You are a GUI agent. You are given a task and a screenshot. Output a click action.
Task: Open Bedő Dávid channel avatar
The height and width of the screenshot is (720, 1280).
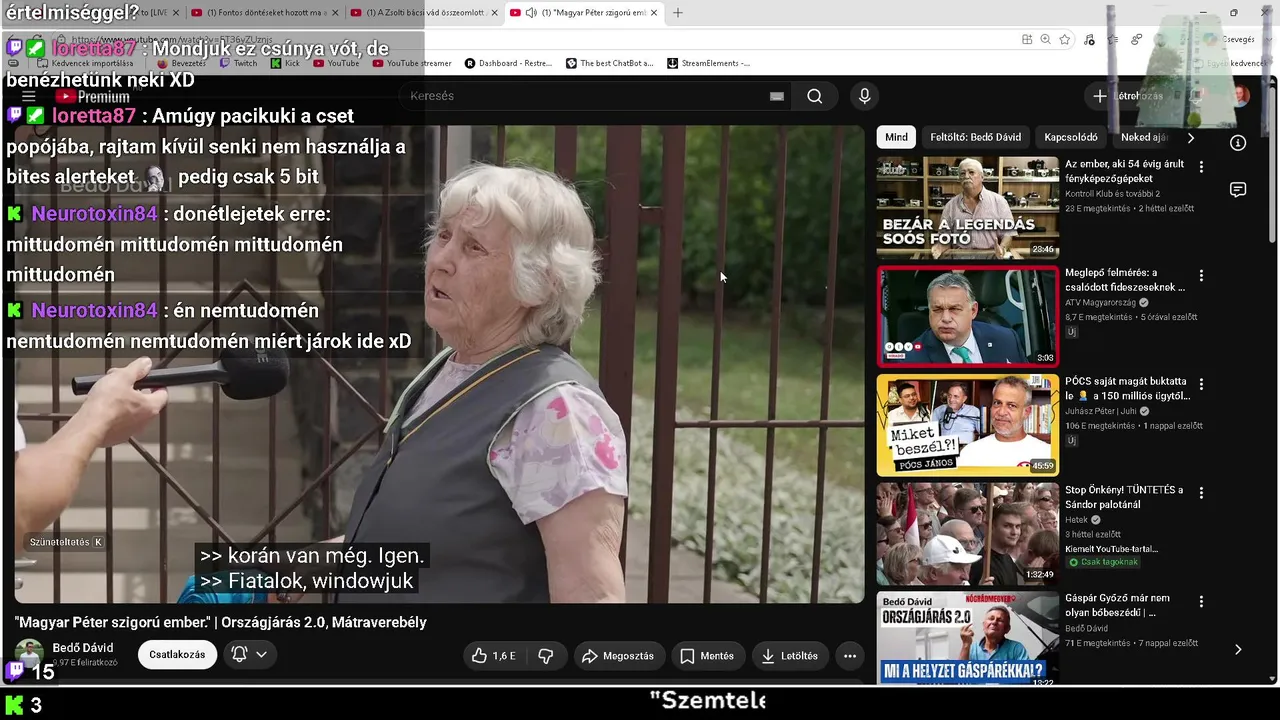coord(29,654)
